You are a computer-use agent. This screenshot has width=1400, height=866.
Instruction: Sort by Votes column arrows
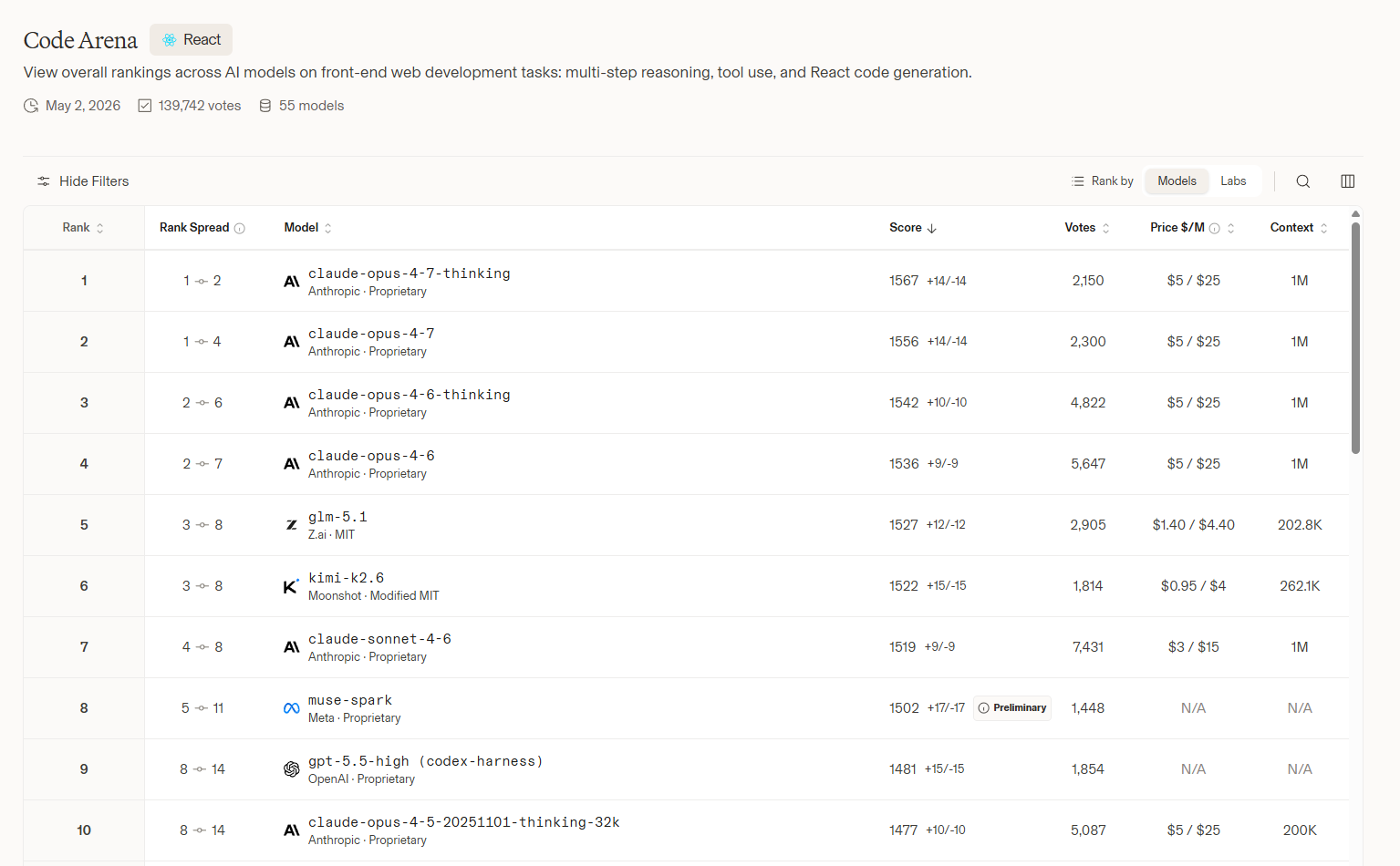1105,229
